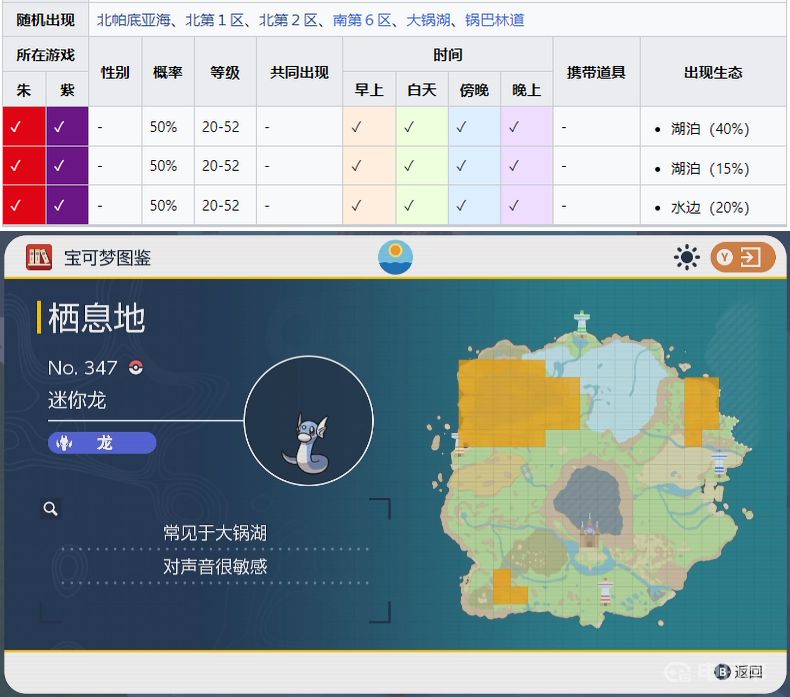Image resolution: width=790 pixels, height=697 pixels.
Task: Select the 龙 type badge
Action: 102,443
